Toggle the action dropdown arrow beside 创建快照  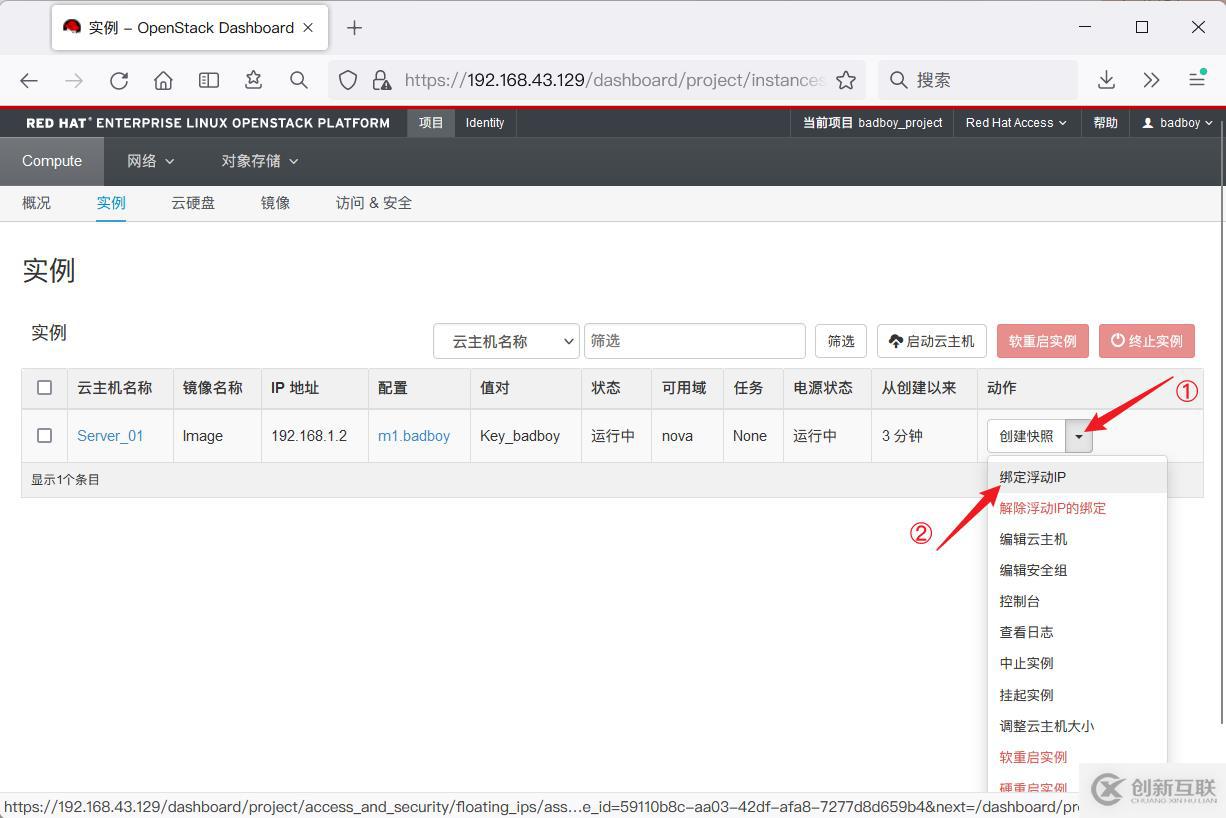[x=1079, y=436]
